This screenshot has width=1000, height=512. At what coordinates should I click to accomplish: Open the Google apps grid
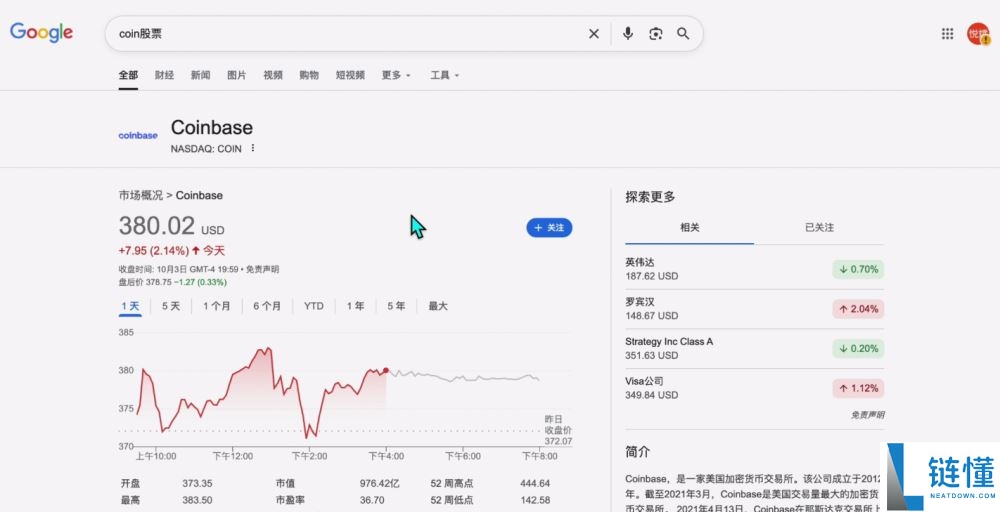click(948, 34)
